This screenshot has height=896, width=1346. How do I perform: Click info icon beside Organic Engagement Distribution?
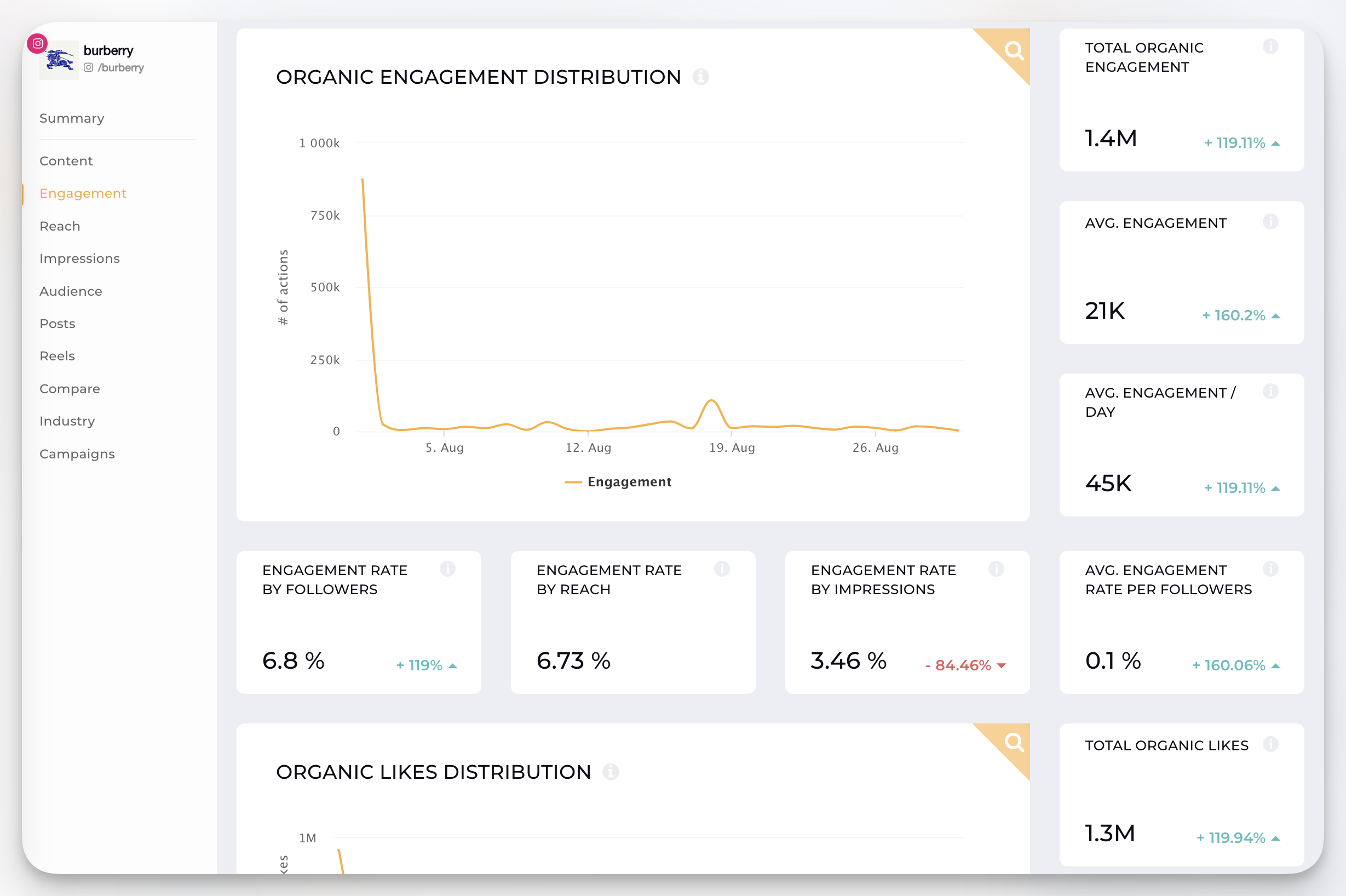tap(701, 77)
